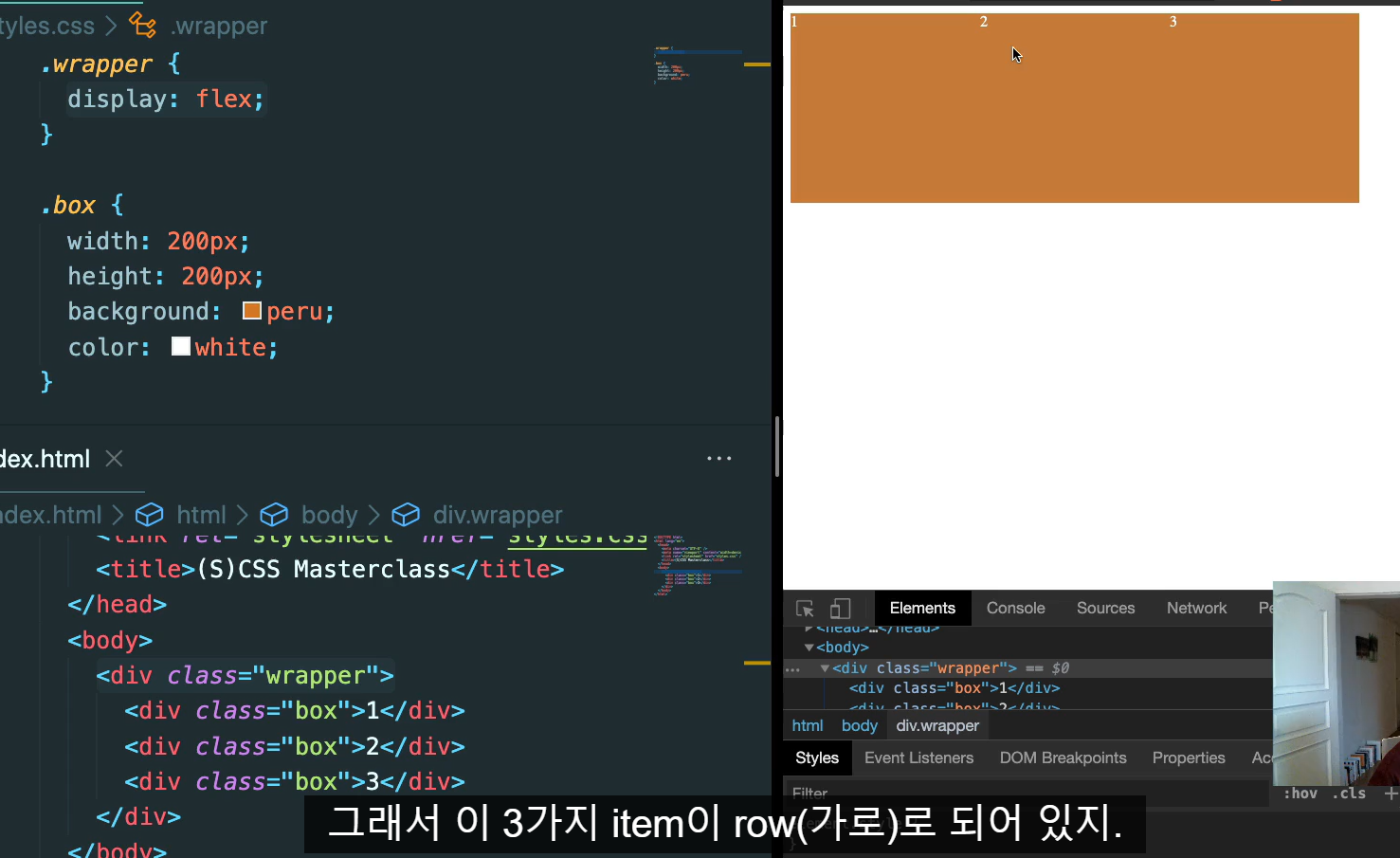1400x858 pixels.
Task: Open the peru color swatch picker
Action: click(252, 311)
